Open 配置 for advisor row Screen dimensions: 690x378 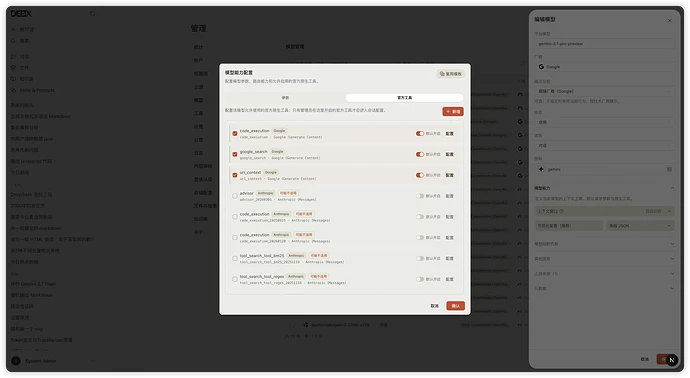pyautogui.click(x=449, y=196)
